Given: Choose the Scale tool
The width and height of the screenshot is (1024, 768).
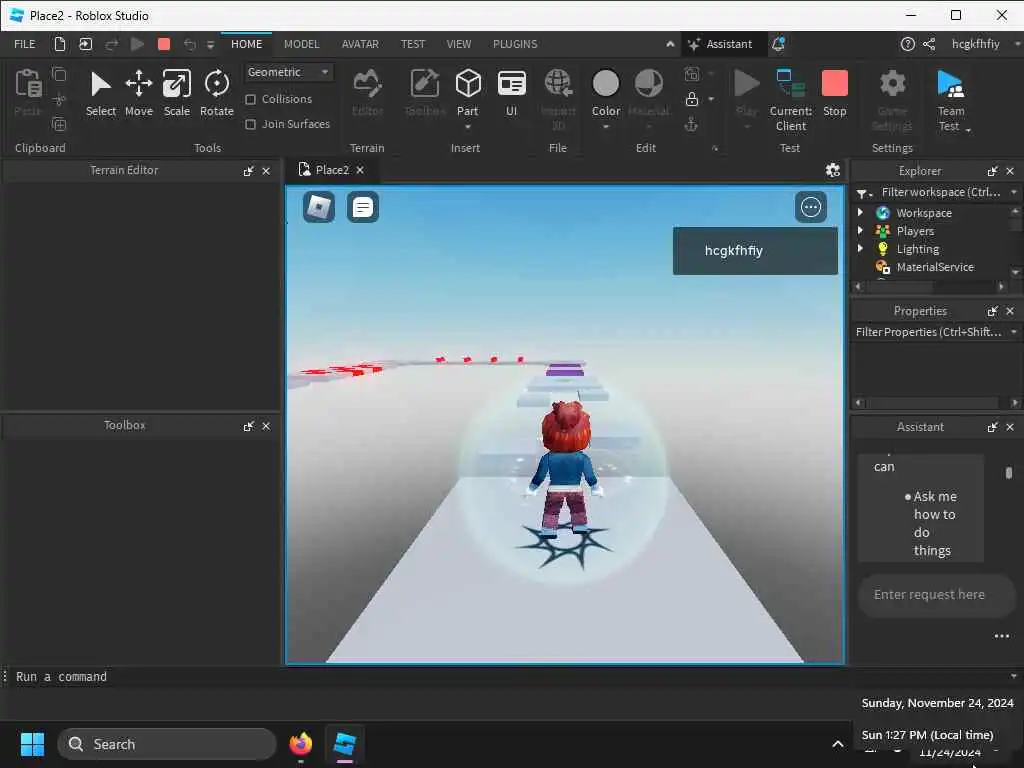Looking at the screenshot, I should pyautogui.click(x=176, y=93).
